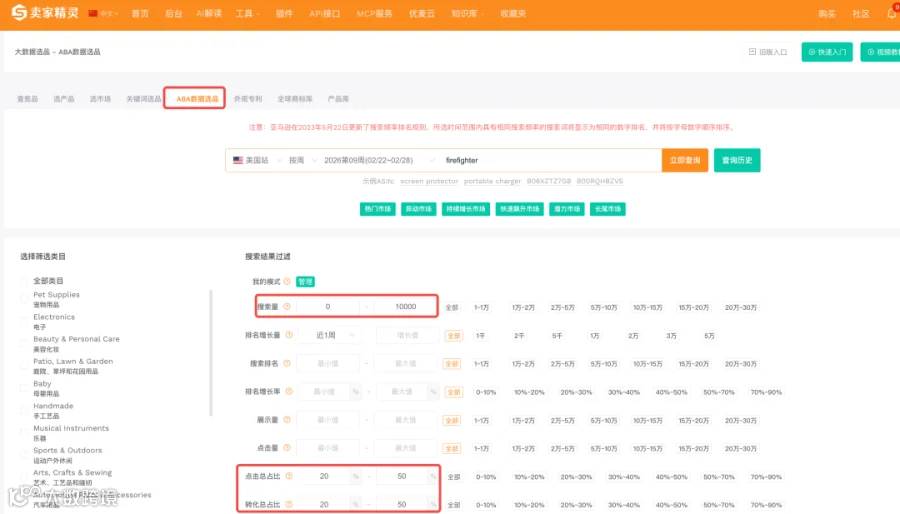Click help icon next to 排名增长量
The width and height of the screenshot is (900, 514).
(x=289, y=335)
